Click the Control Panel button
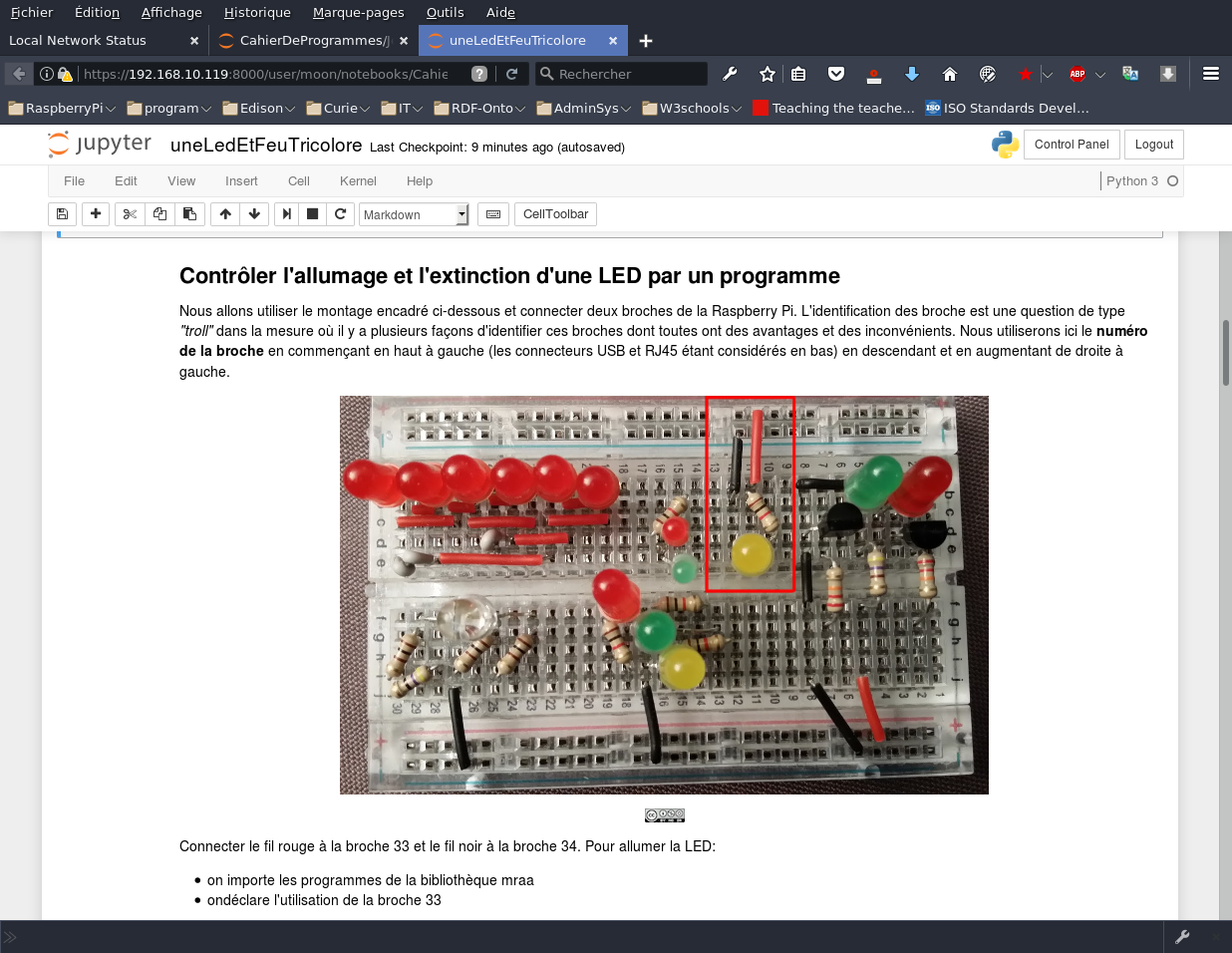The height and width of the screenshot is (953, 1232). click(1072, 145)
